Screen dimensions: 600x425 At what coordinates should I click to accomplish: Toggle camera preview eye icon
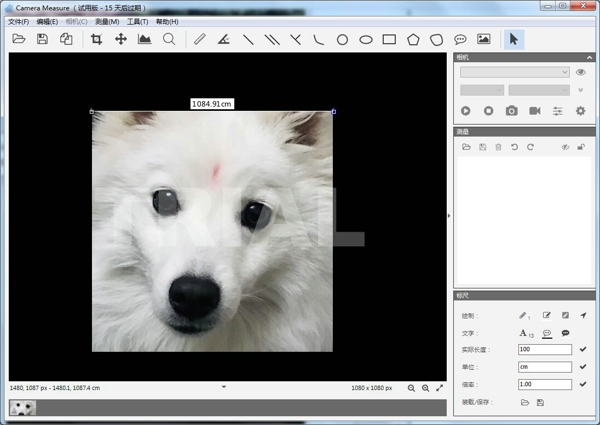[580, 72]
